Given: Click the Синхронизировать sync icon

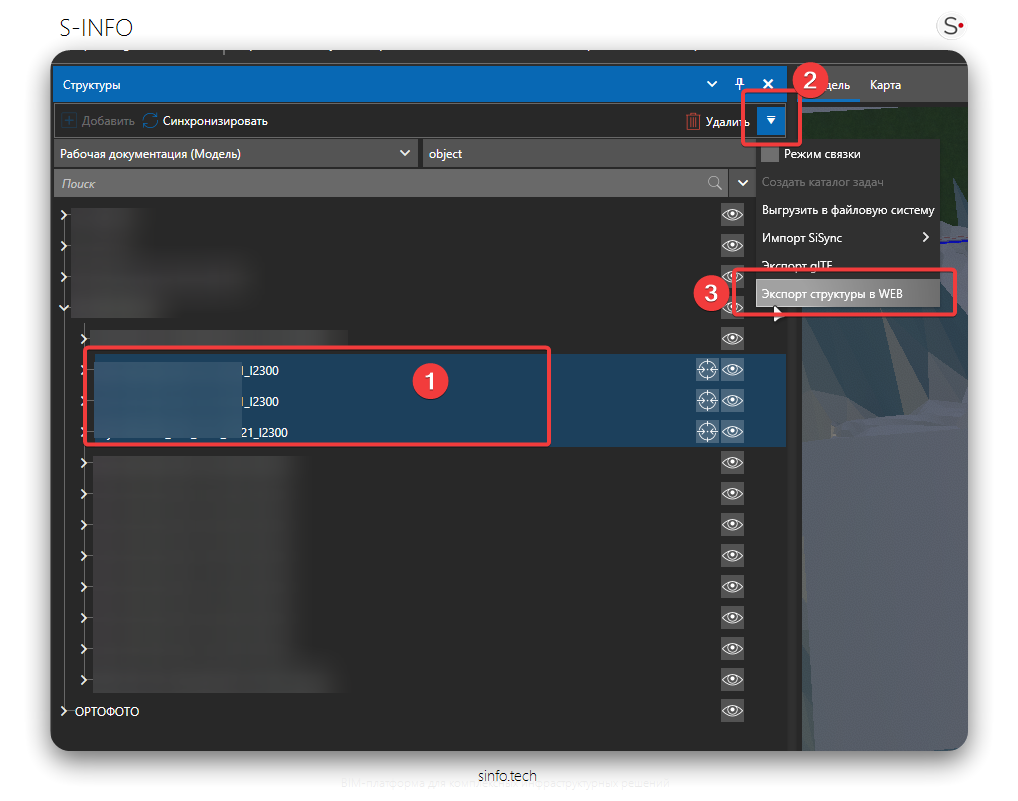Looking at the screenshot, I should click(x=151, y=121).
